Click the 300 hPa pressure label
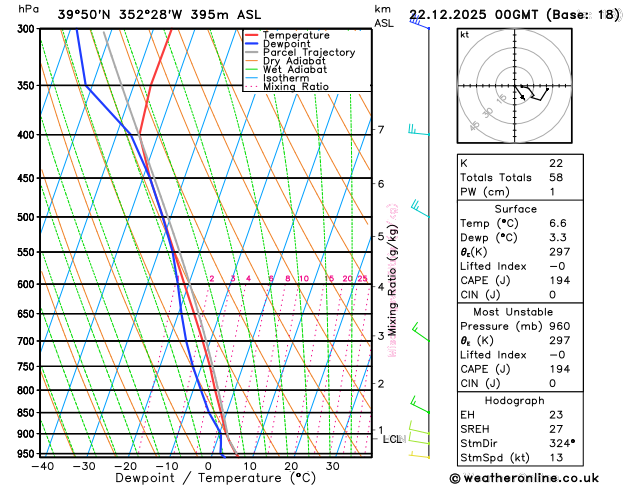 (28, 29)
